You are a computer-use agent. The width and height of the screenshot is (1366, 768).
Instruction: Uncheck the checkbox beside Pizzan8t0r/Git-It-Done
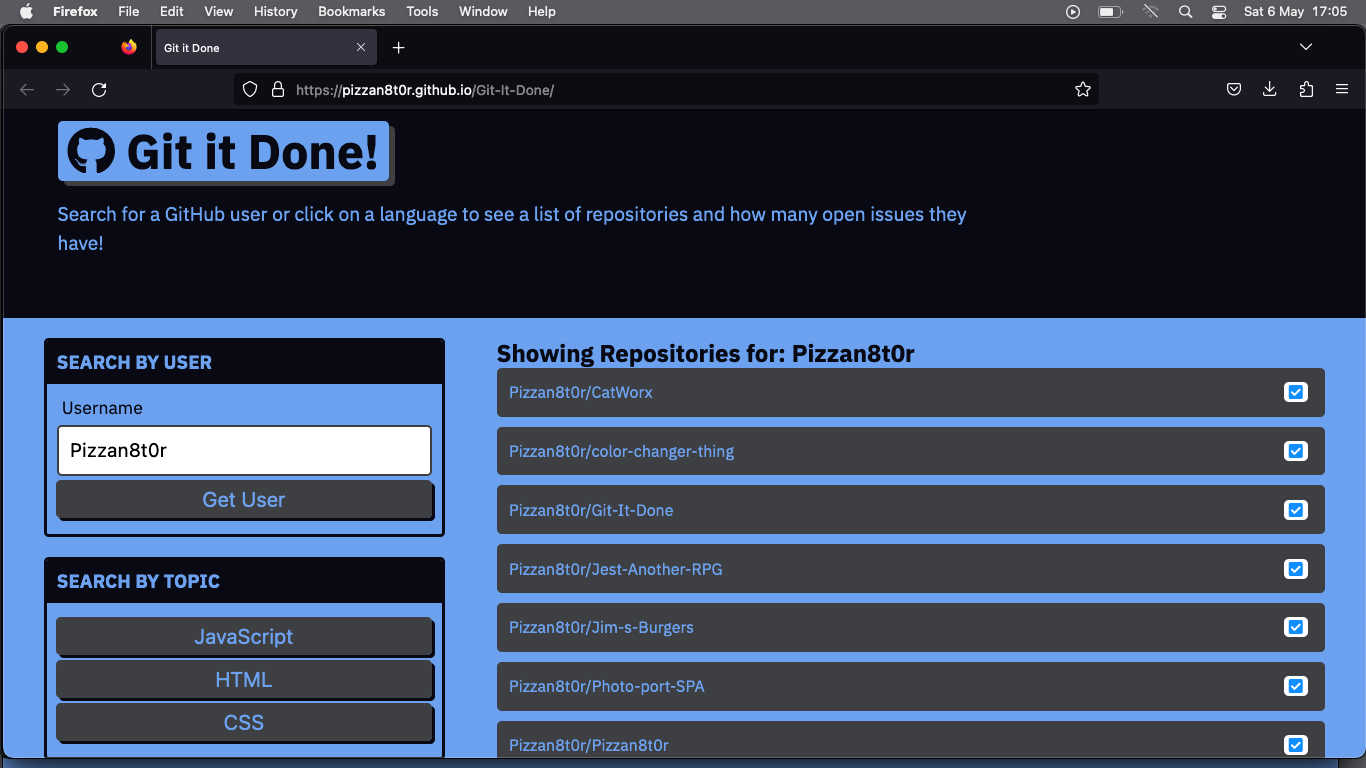click(x=1296, y=510)
